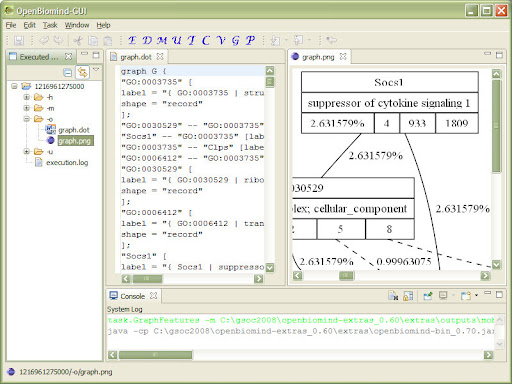Toggle the console scroll lock icon
The image size is (512, 384).
(408, 295)
